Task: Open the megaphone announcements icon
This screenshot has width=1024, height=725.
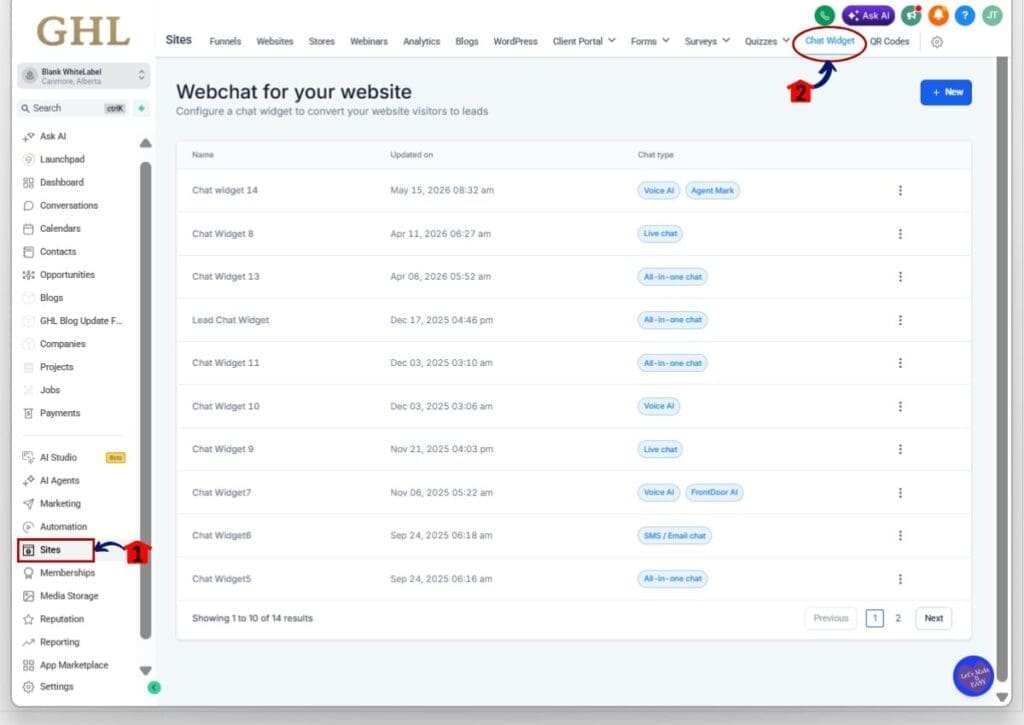Action: (911, 15)
